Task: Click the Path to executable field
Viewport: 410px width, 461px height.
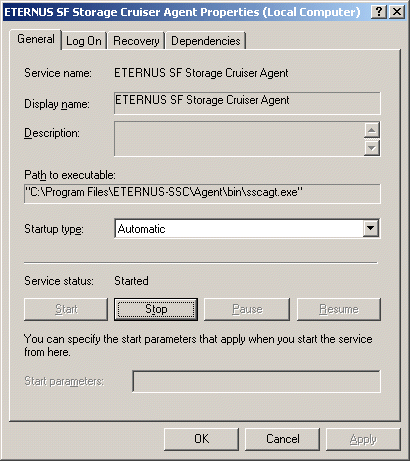Action: pos(202,193)
